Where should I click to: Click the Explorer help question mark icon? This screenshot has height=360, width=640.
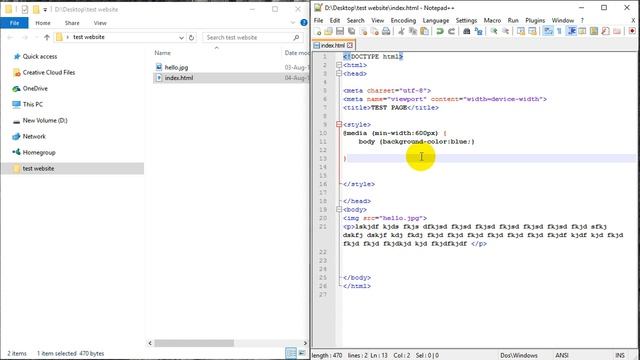pyautogui.click(x=304, y=23)
